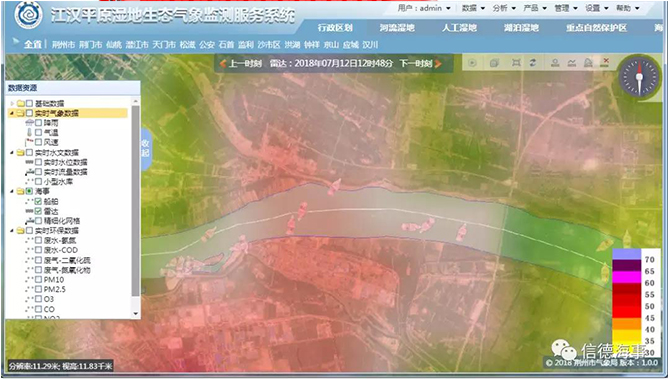
Task: Click the refresh arrows icon in map toolbar
Action: click(533, 63)
